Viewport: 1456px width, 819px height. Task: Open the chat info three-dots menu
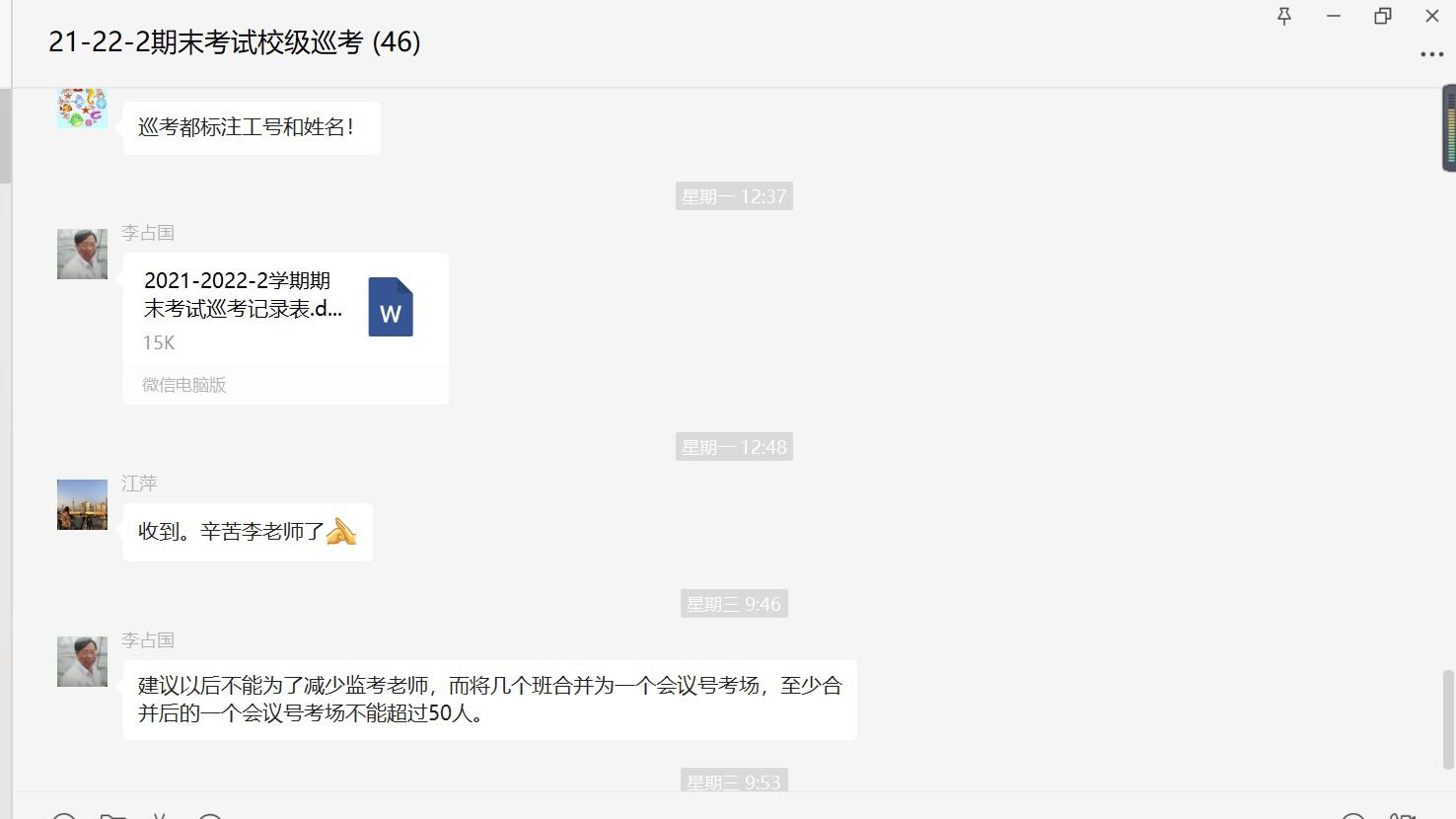click(x=1431, y=54)
